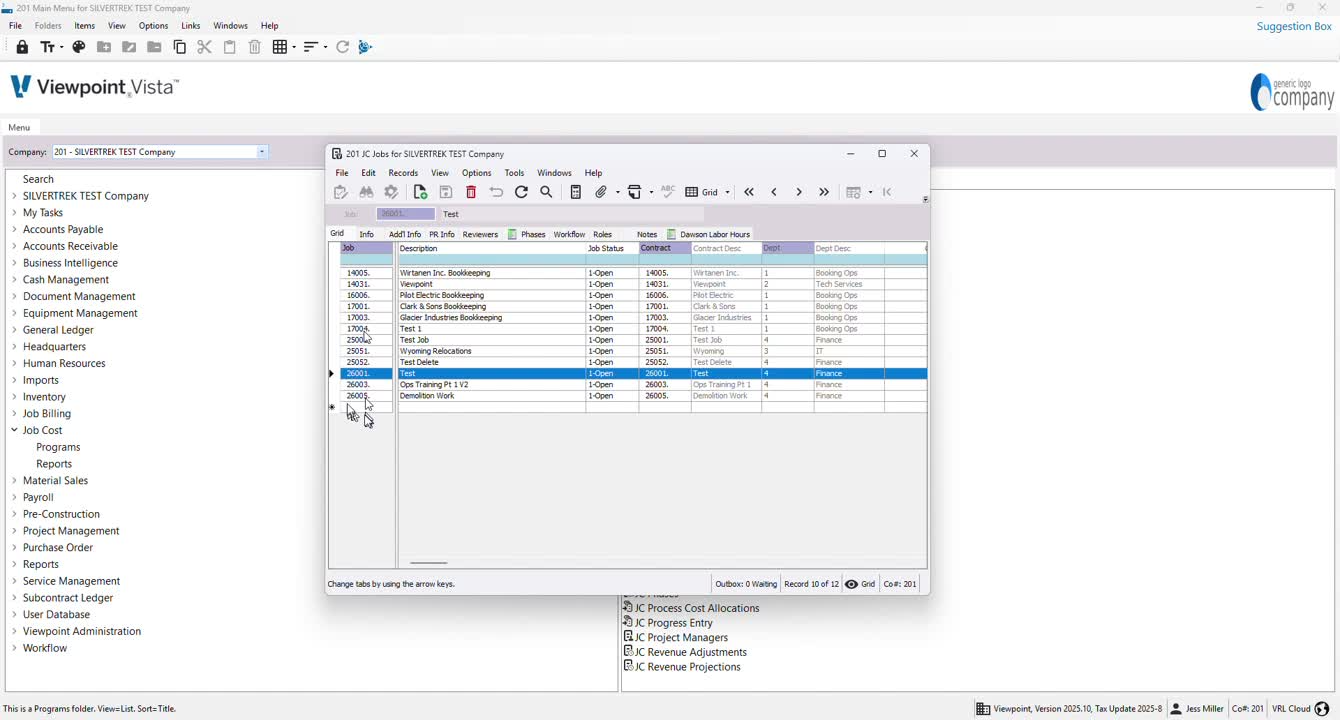The width and height of the screenshot is (1340, 720).
Task: Open the calculator icon in JC Jobs
Action: (x=576, y=192)
